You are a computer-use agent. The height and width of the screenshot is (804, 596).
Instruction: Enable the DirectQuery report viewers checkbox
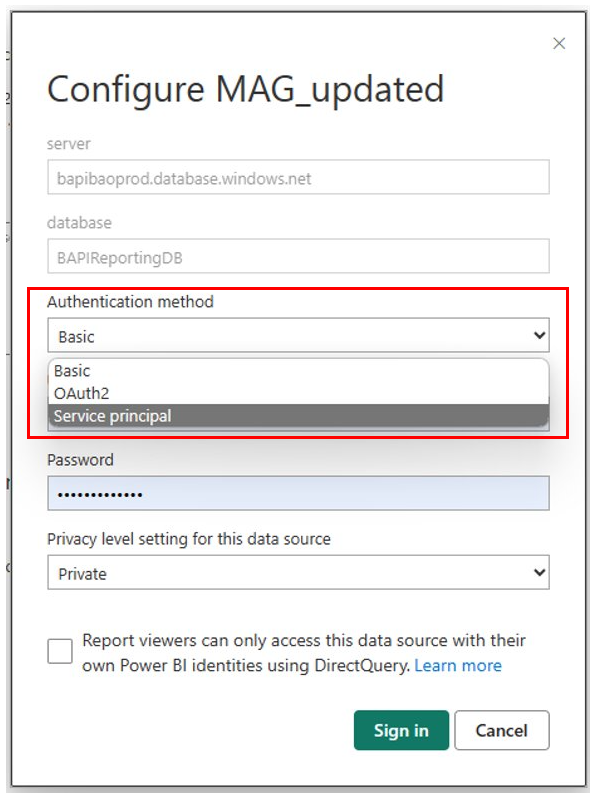pos(59,651)
